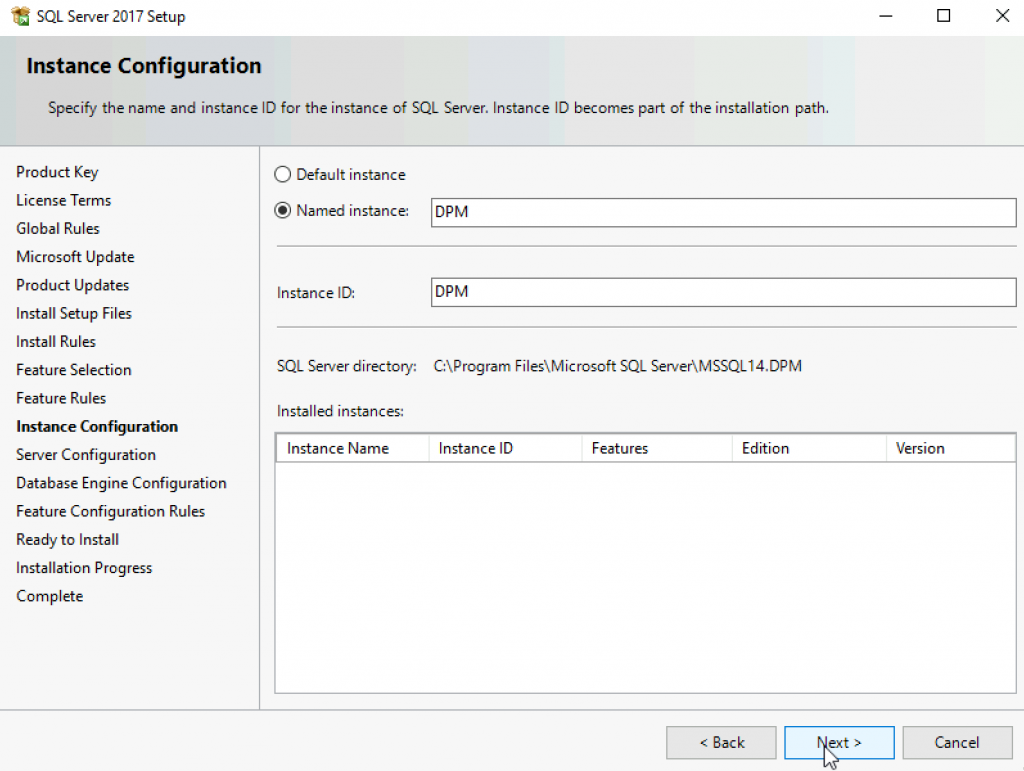Screen dimensions: 1024x771
Task: Select the Default instance radio button
Action: click(x=282, y=174)
